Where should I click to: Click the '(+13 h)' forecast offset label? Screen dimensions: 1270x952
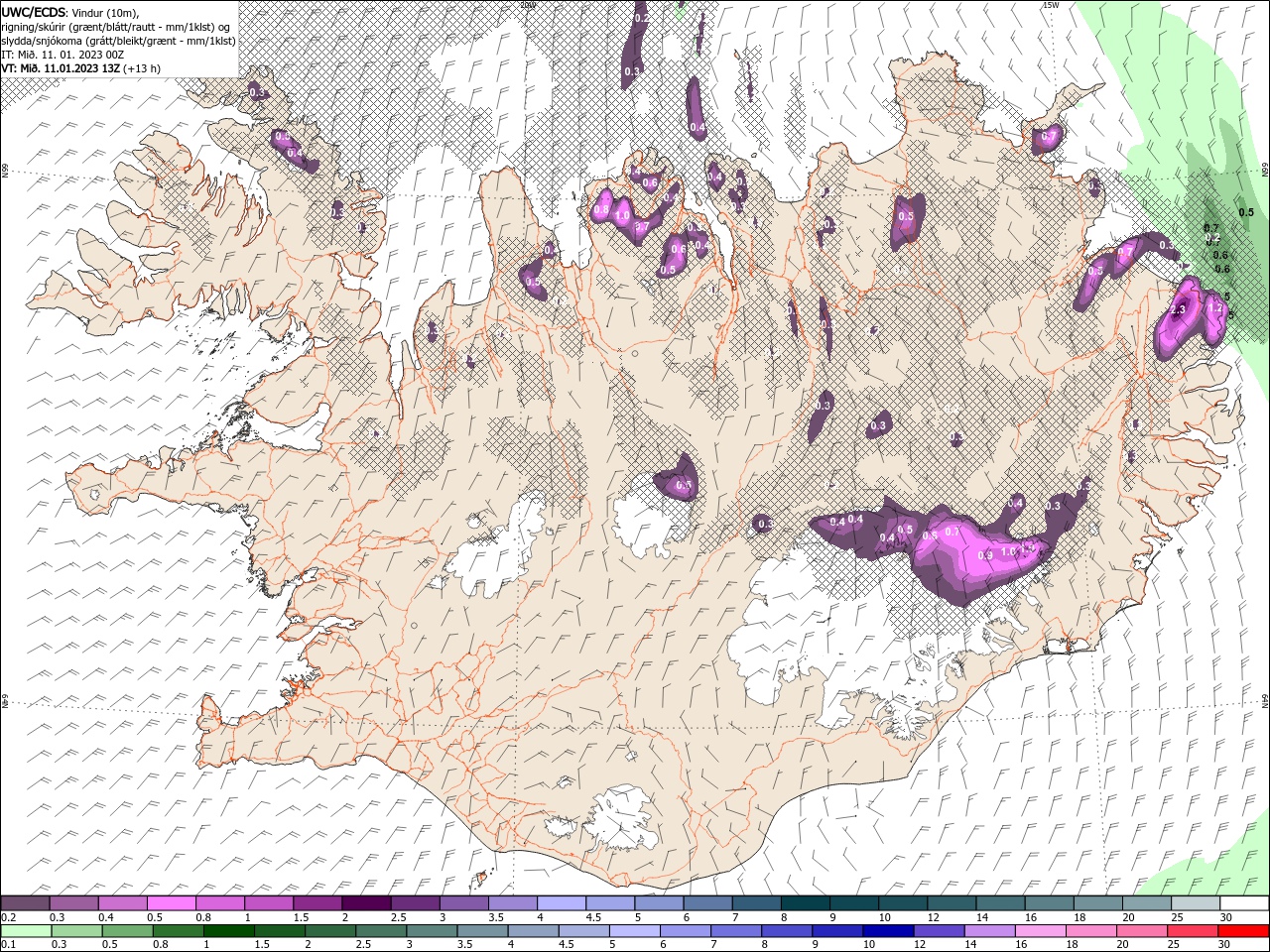(x=142, y=68)
